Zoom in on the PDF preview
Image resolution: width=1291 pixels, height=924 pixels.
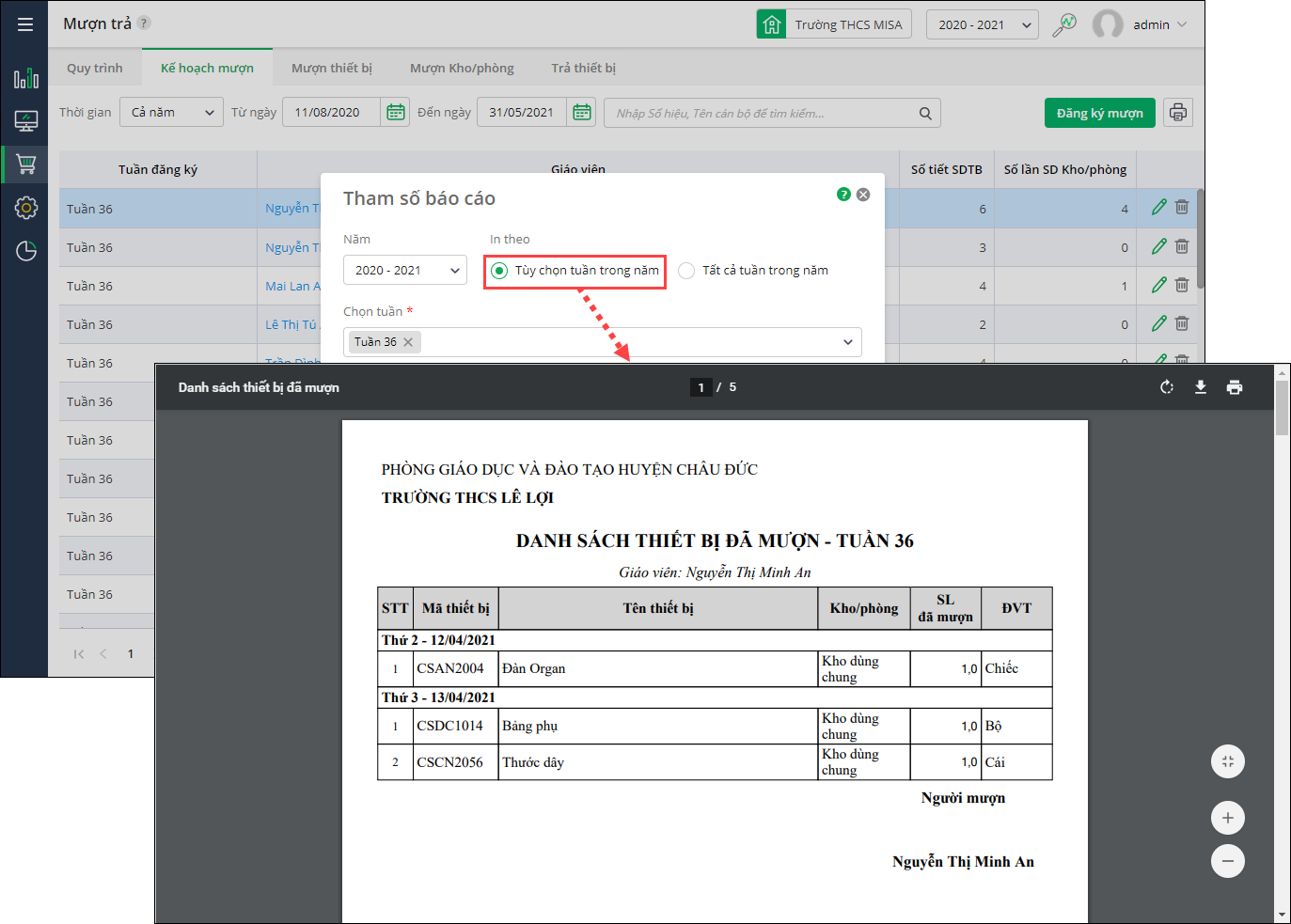coord(1227,818)
